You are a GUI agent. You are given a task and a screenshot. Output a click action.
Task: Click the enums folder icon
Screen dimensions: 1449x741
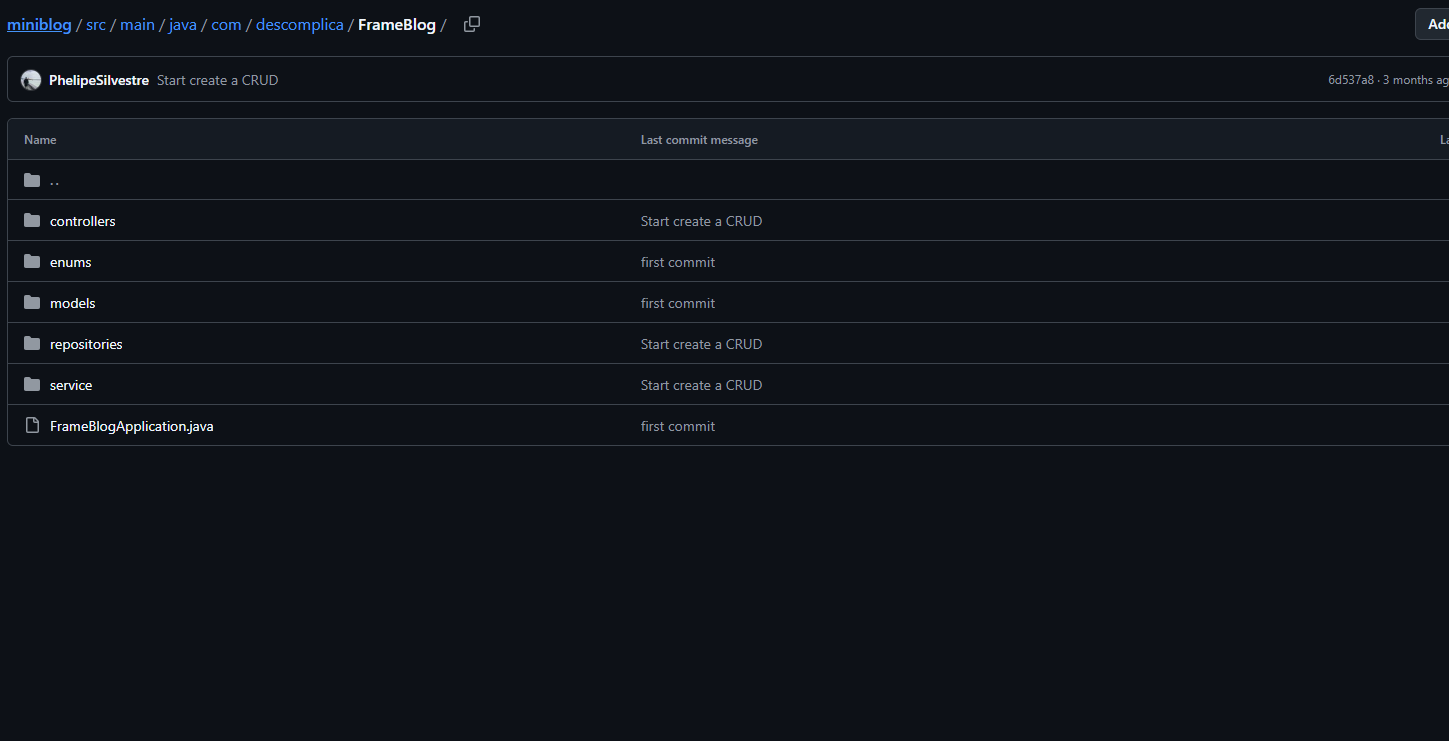point(32,262)
